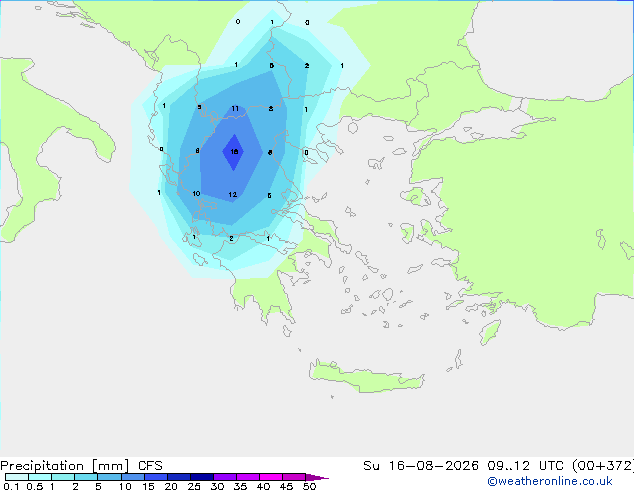Select the 10 to 15 mm legend swatch
634x490 pixels.
pos(132,477)
